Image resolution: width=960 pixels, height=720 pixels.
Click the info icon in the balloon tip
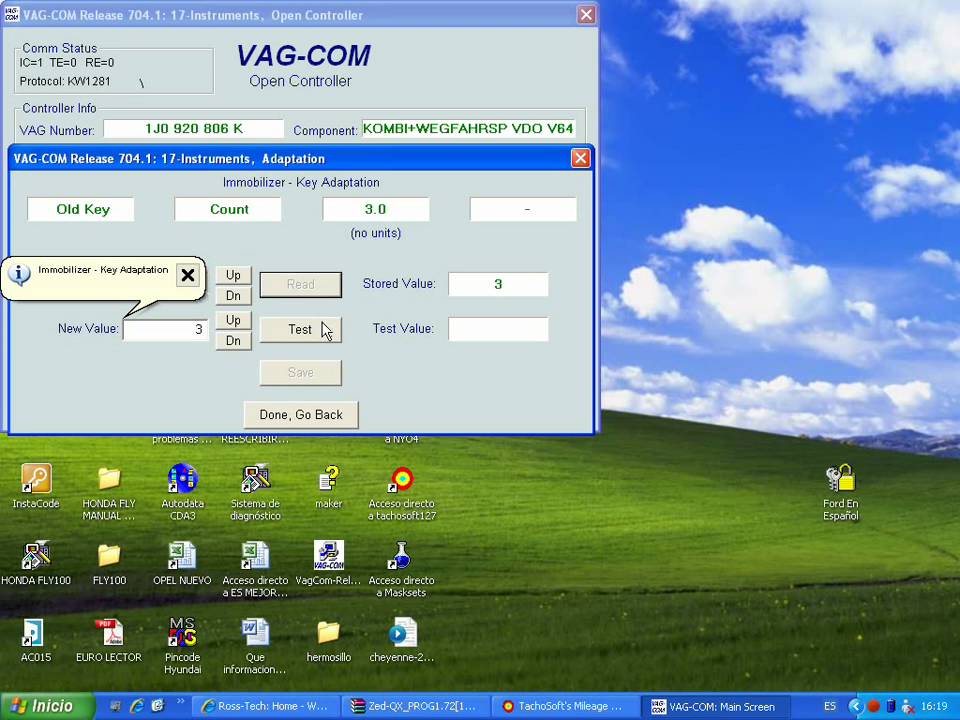click(19, 275)
